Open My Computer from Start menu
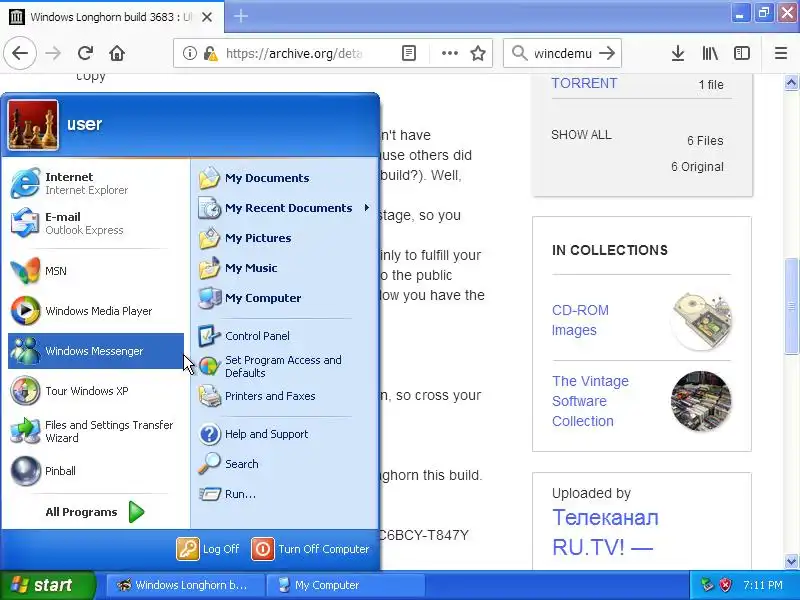 (284, 298)
